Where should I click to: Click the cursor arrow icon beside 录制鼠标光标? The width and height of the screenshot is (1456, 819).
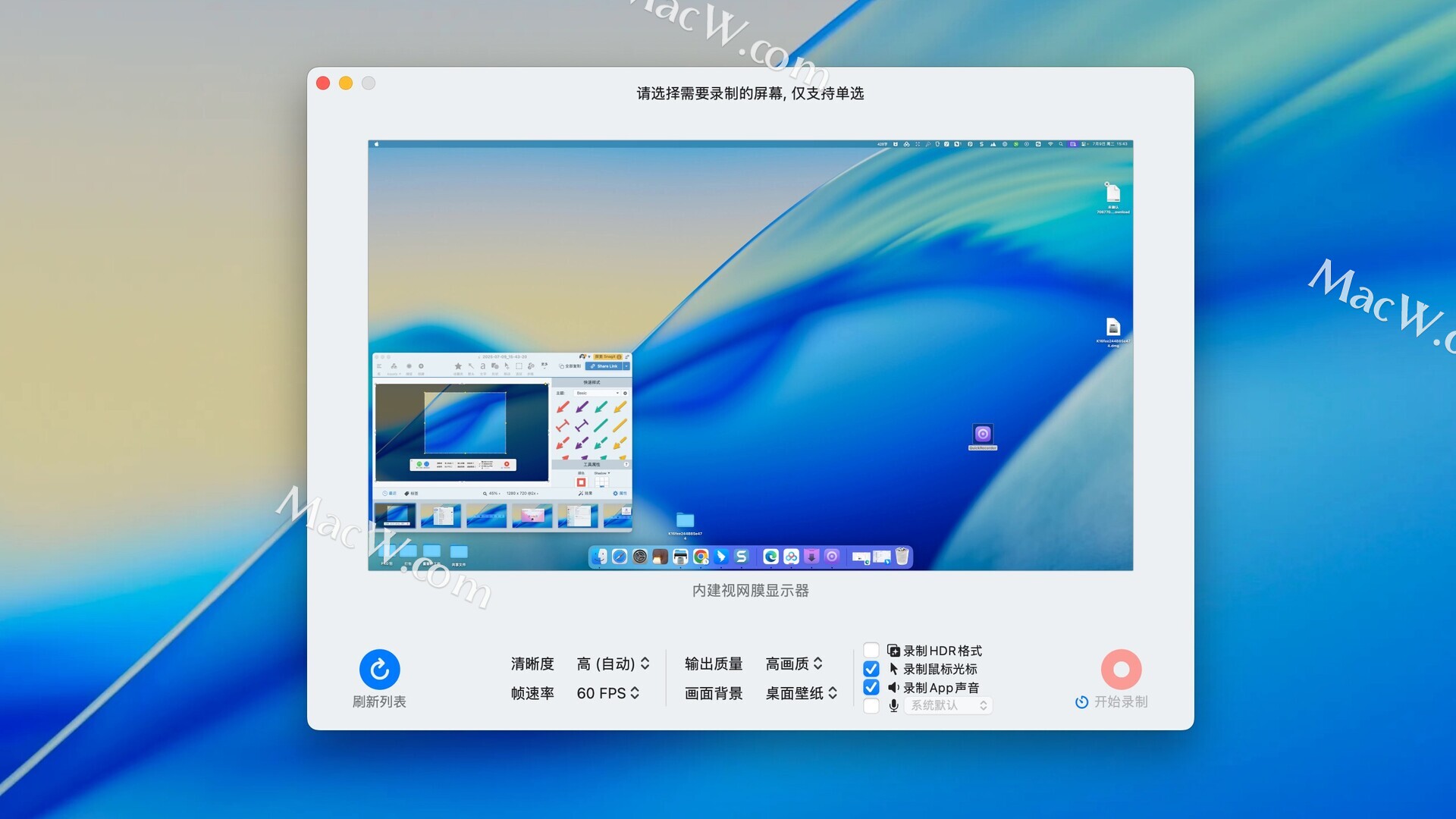pos(893,669)
